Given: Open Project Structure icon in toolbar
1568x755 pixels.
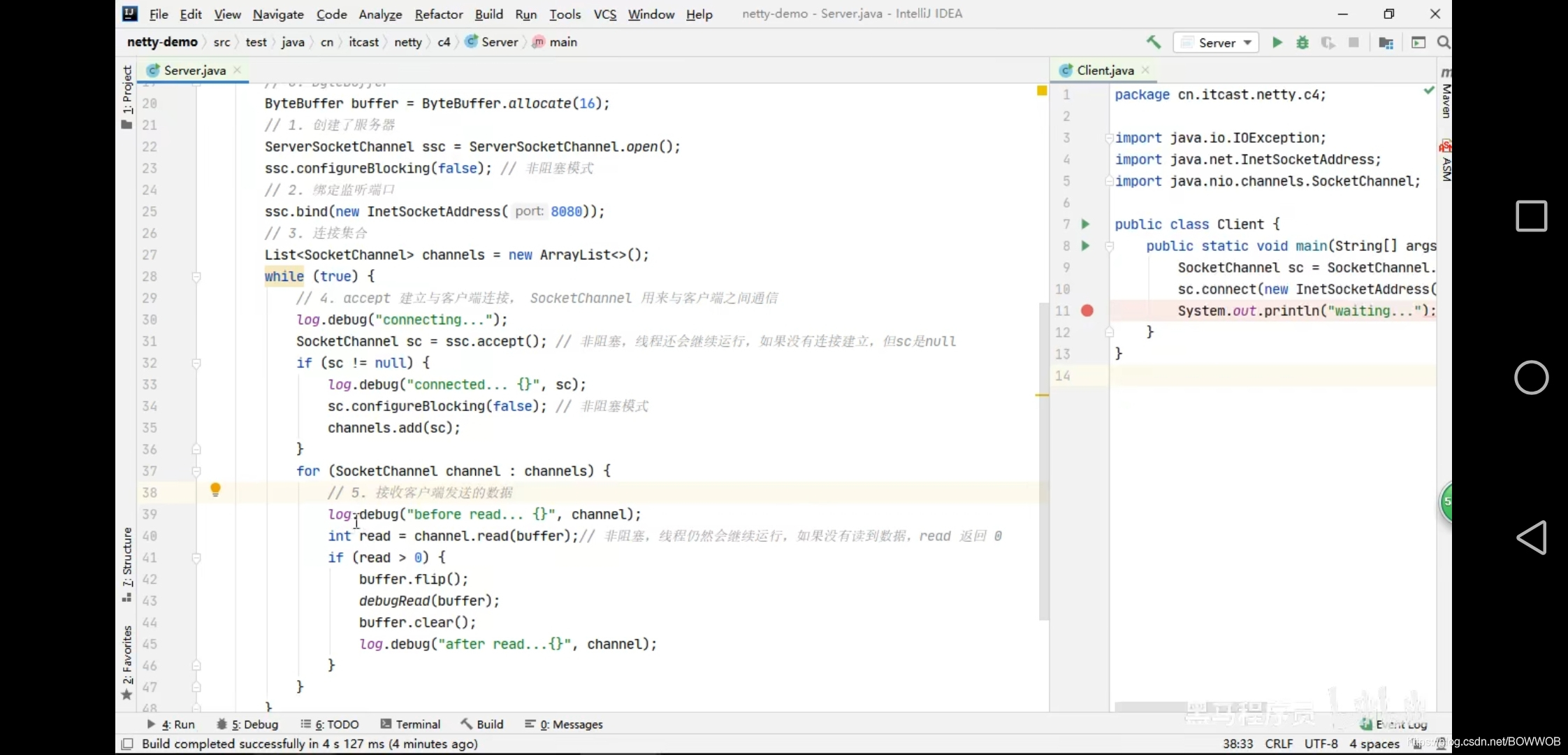Looking at the screenshot, I should 1386,43.
